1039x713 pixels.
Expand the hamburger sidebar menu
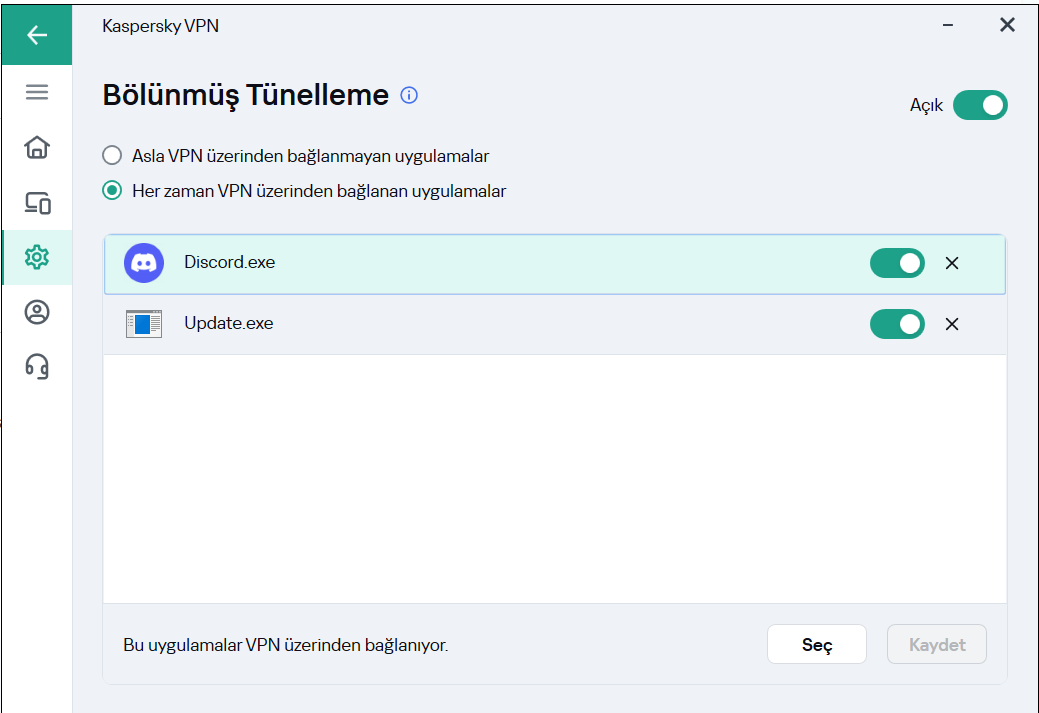click(37, 92)
